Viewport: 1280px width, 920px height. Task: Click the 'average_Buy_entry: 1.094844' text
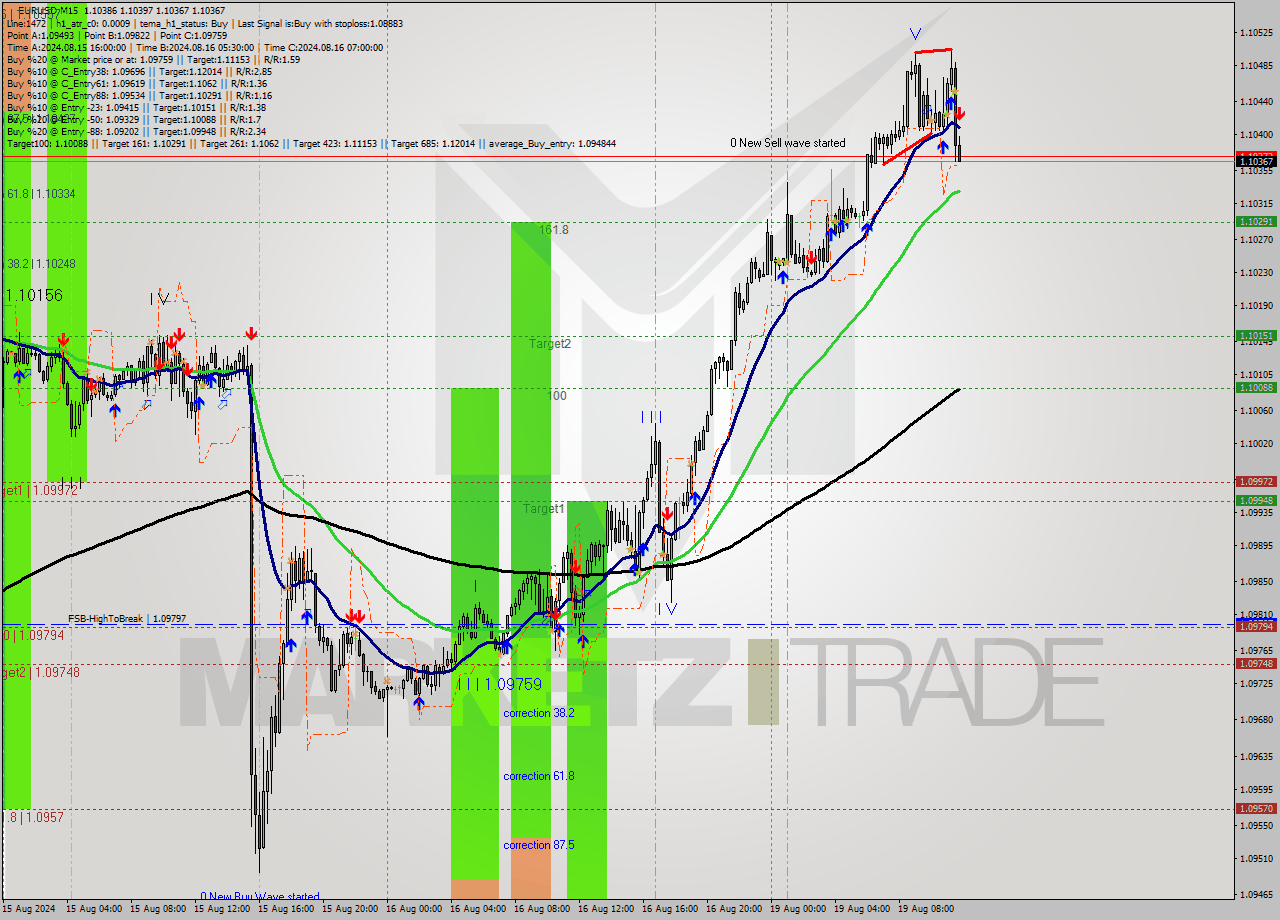(x=552, y=144)
